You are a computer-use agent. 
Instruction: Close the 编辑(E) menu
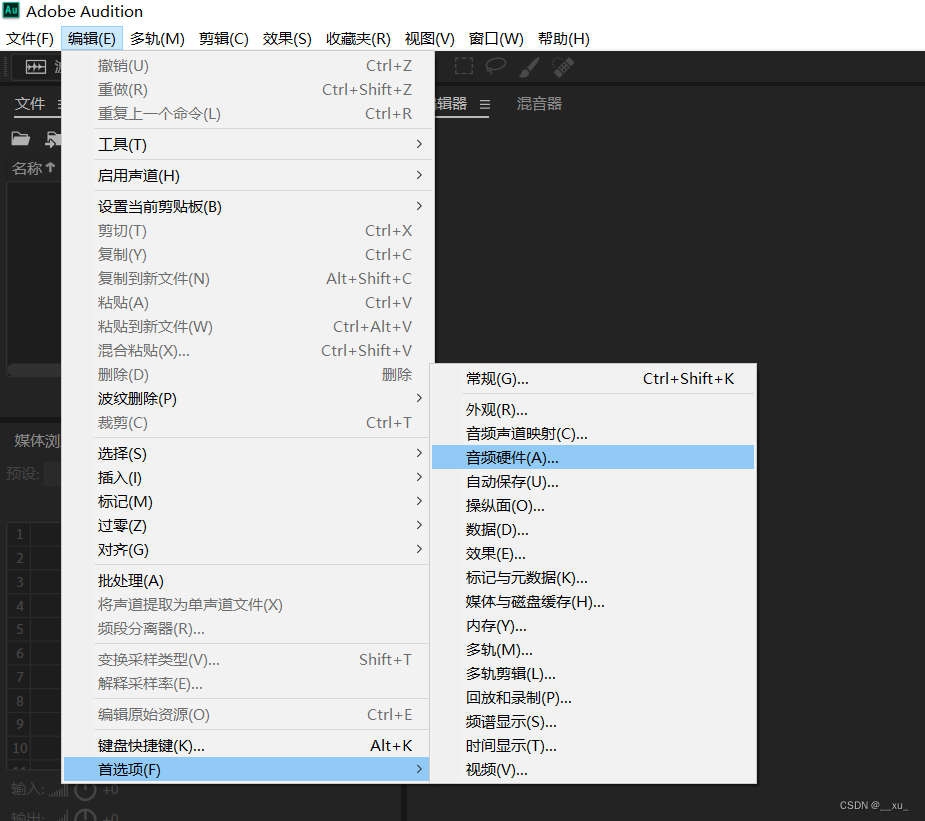[91, 39]
